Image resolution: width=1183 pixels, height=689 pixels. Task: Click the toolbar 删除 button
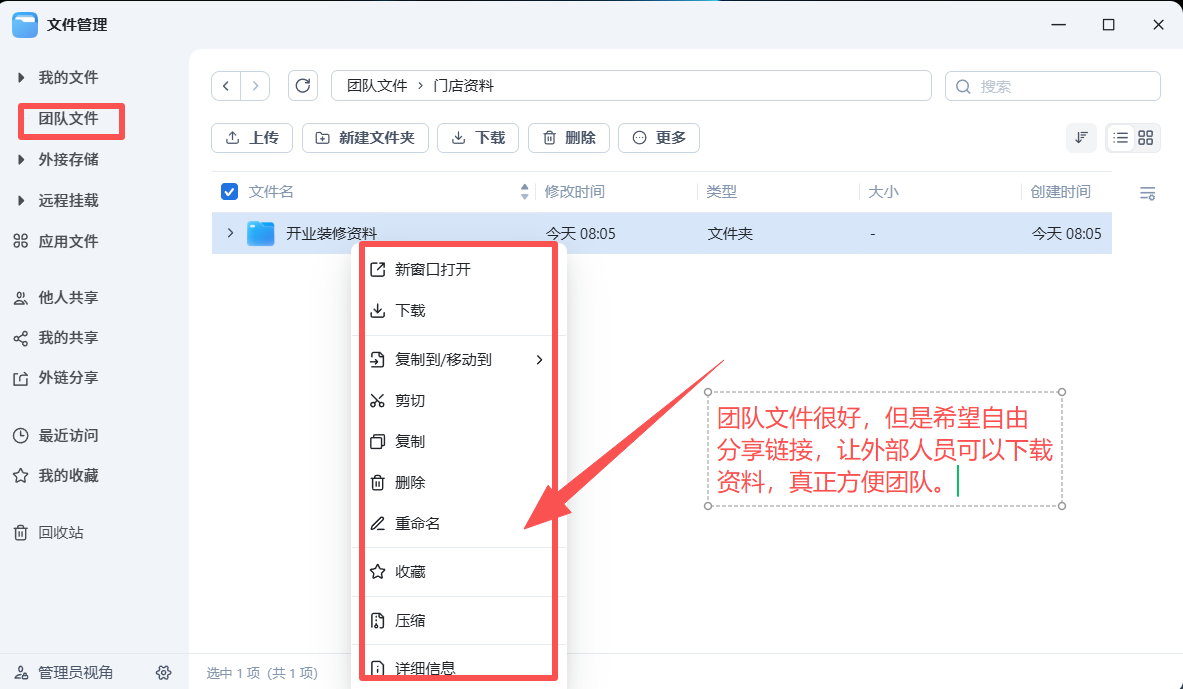569,138
